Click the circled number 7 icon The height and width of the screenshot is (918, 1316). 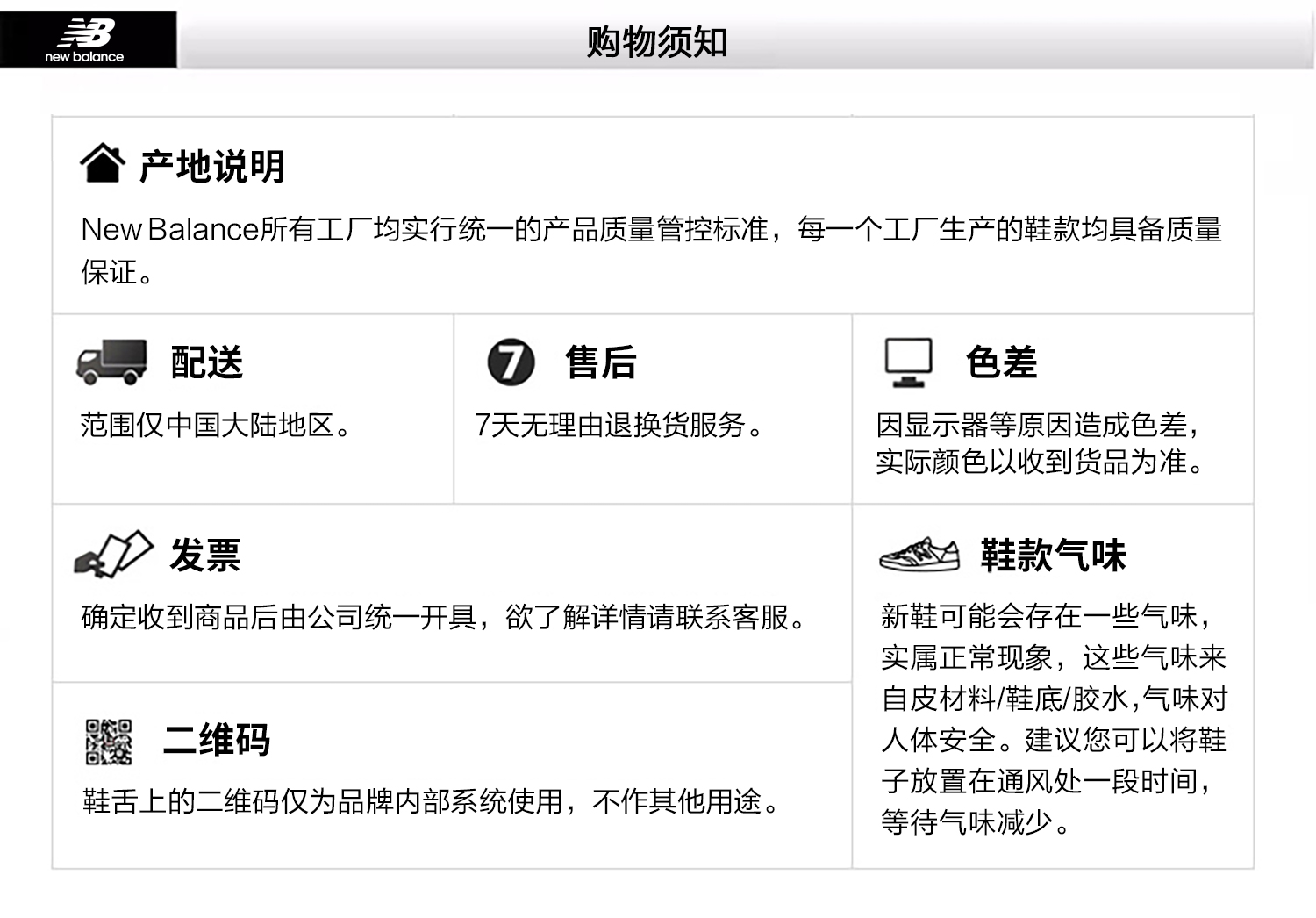[511, 362]
